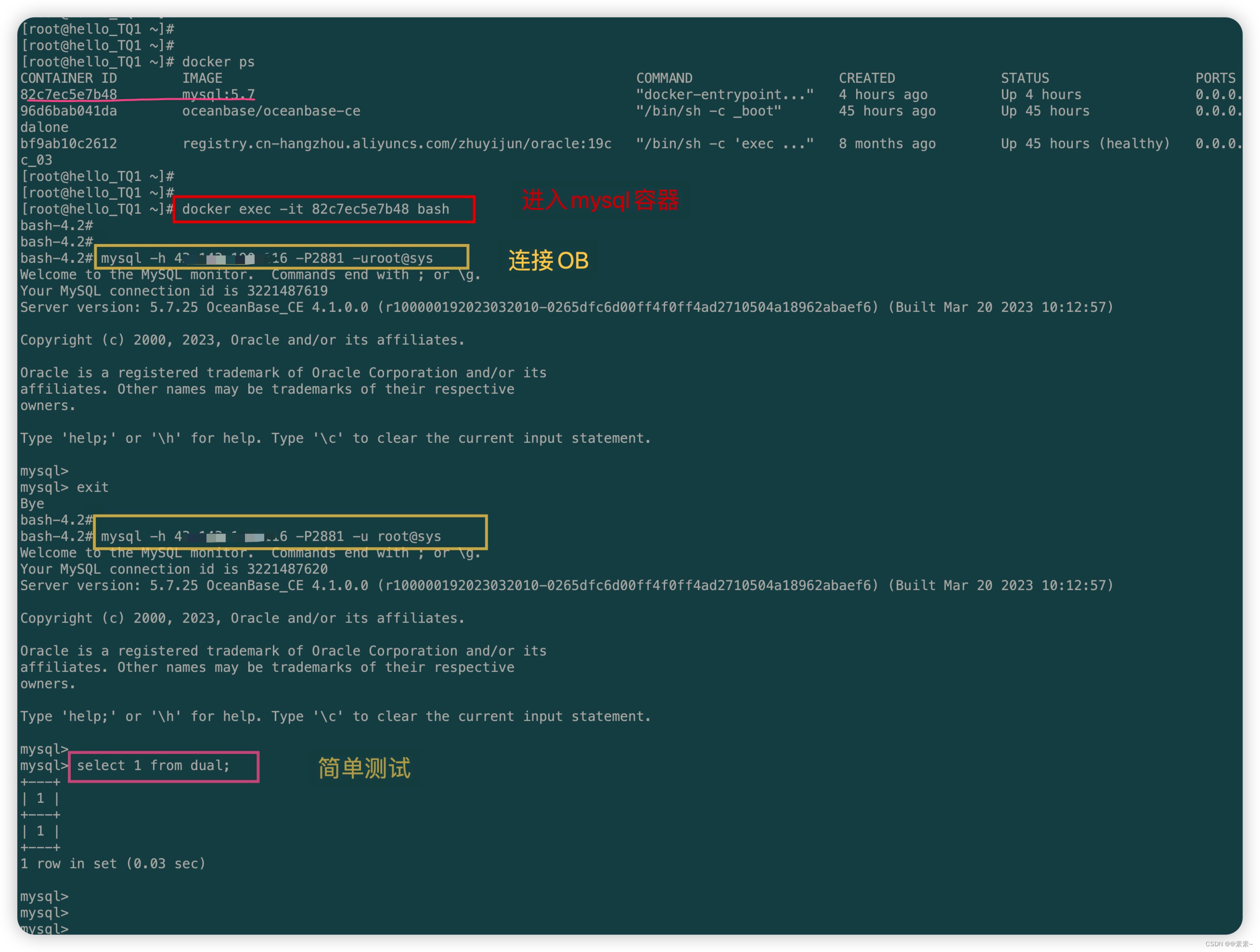Click the '45 hours ago' created value

coord(887,111)
